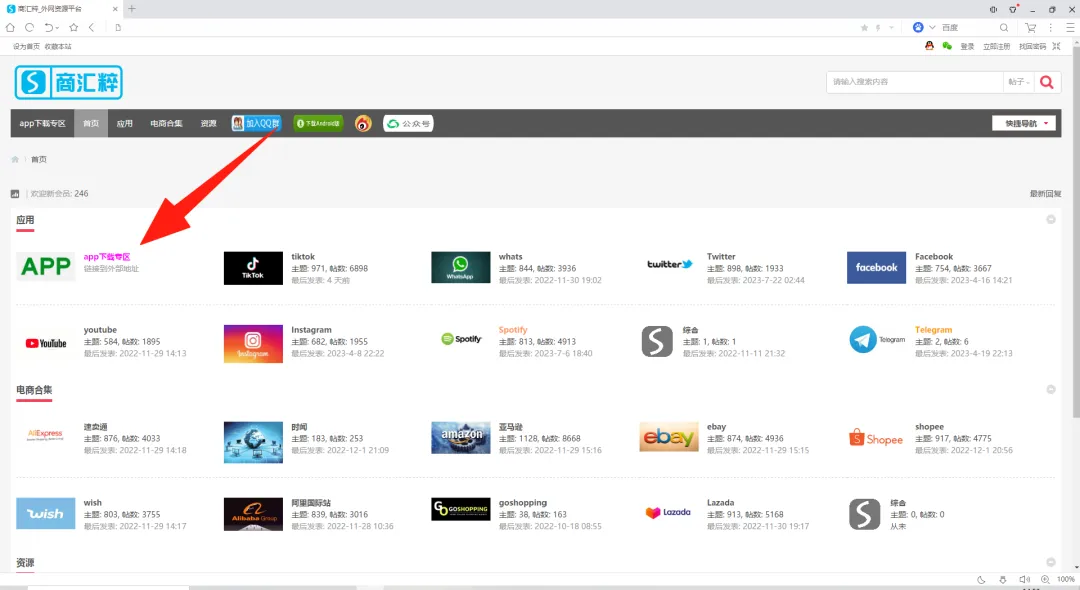
Task: Click the undo/restore tab arrow icon
Action: pos(49,28)
